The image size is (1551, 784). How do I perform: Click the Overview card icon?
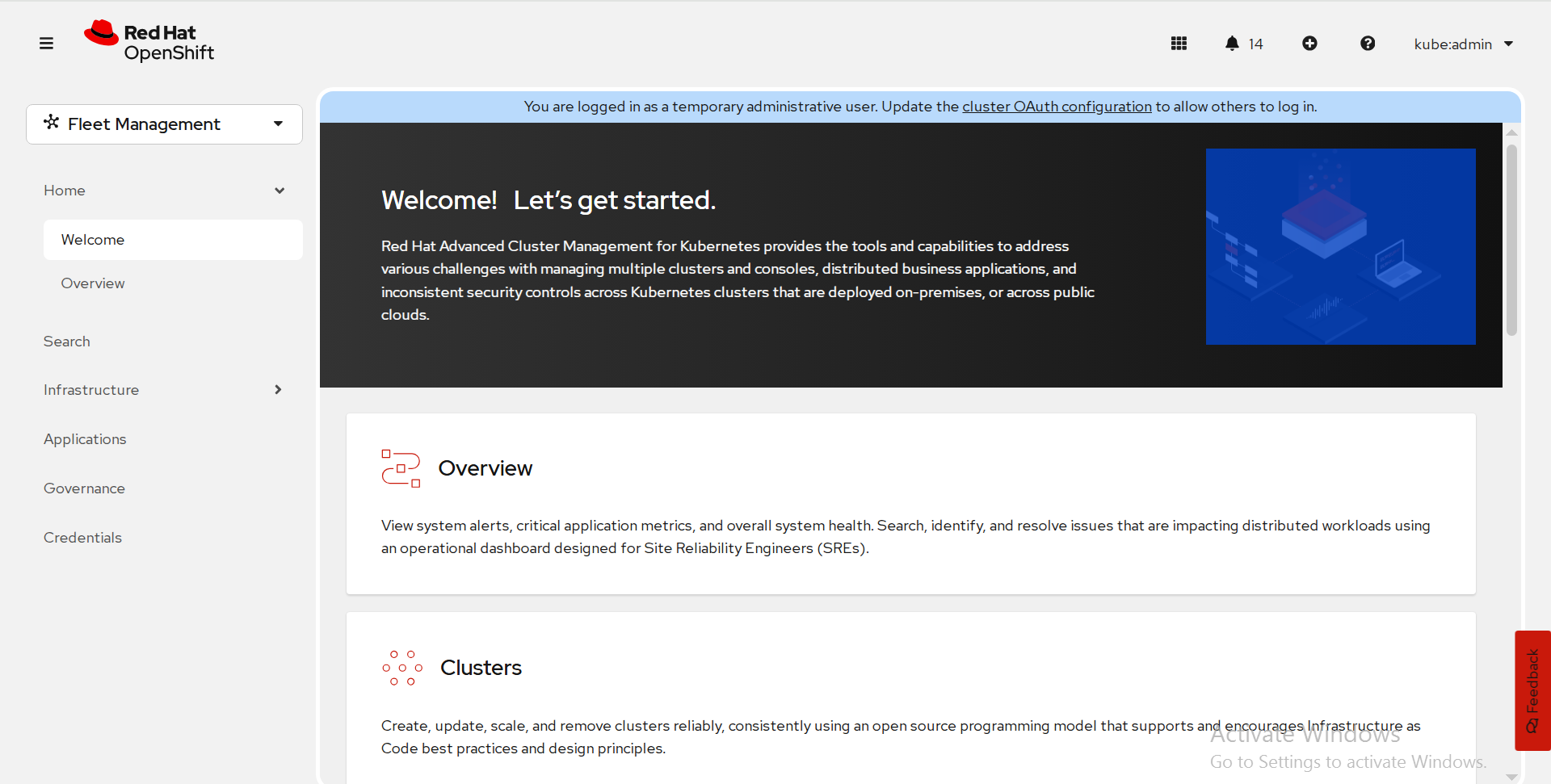coord(401,468)
